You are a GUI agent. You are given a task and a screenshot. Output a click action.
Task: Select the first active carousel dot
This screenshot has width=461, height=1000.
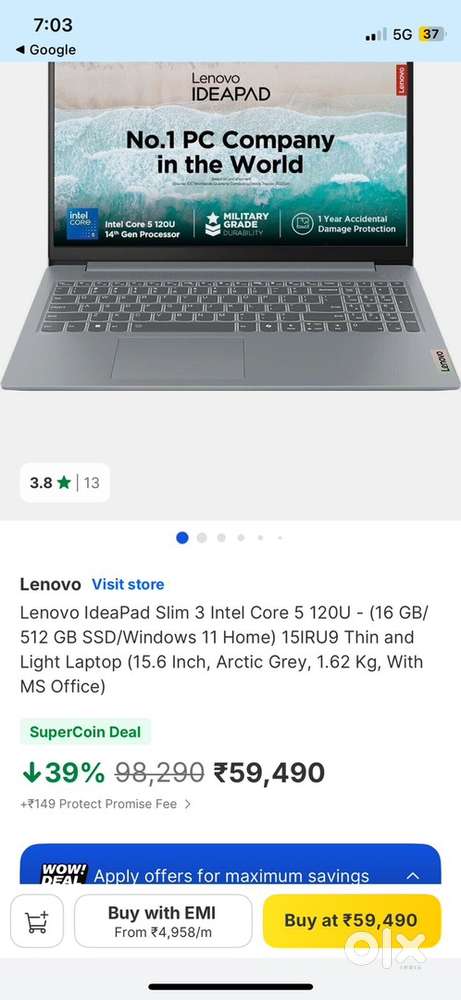(x=182, y=538)
